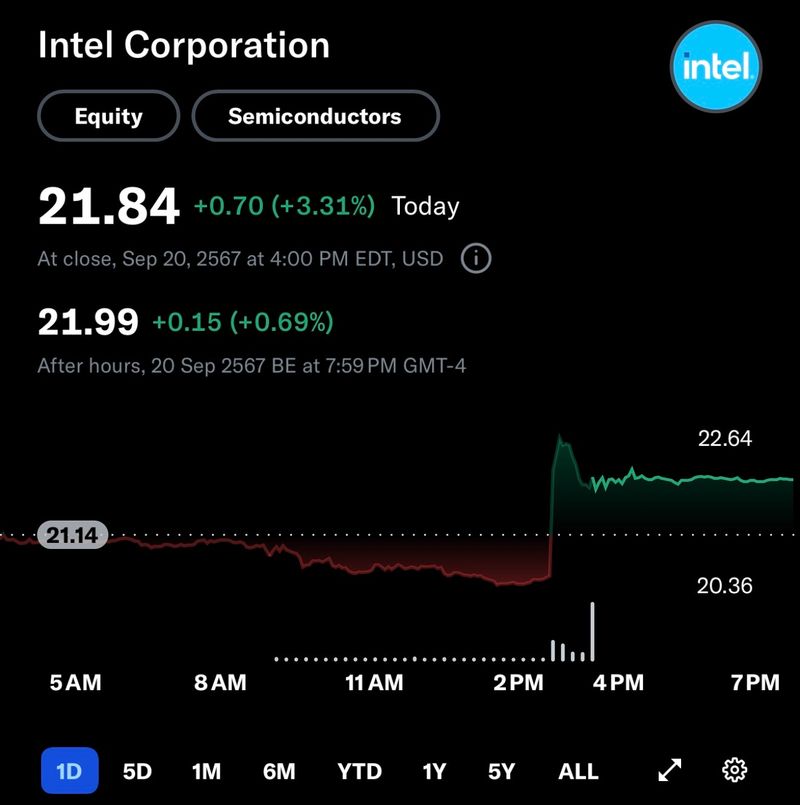Toggle the ALL time range view
Viewport: 800px width, 805px height.
(578, 771)
